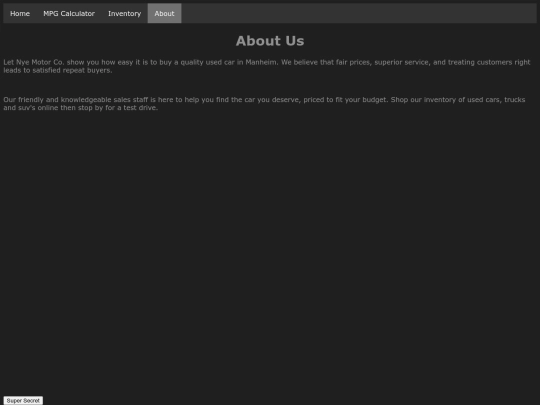The image size is (540, 405).
Task: Select the About tab in navbar
Action: pyautogui.click(x=164, y=13)
